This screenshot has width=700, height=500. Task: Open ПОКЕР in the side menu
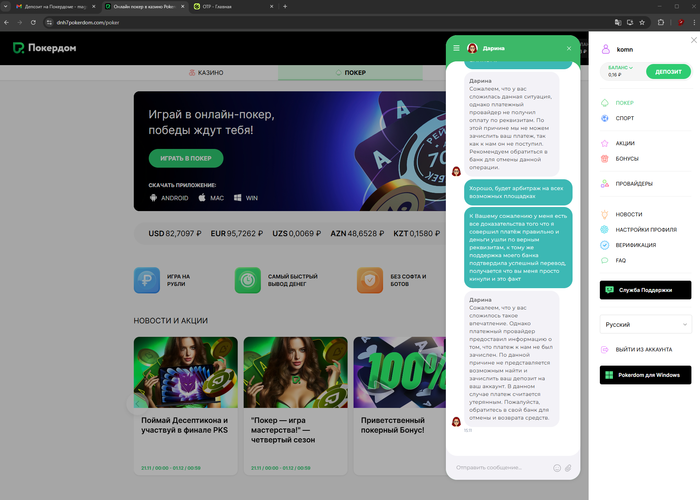click(x=624, y=103)
